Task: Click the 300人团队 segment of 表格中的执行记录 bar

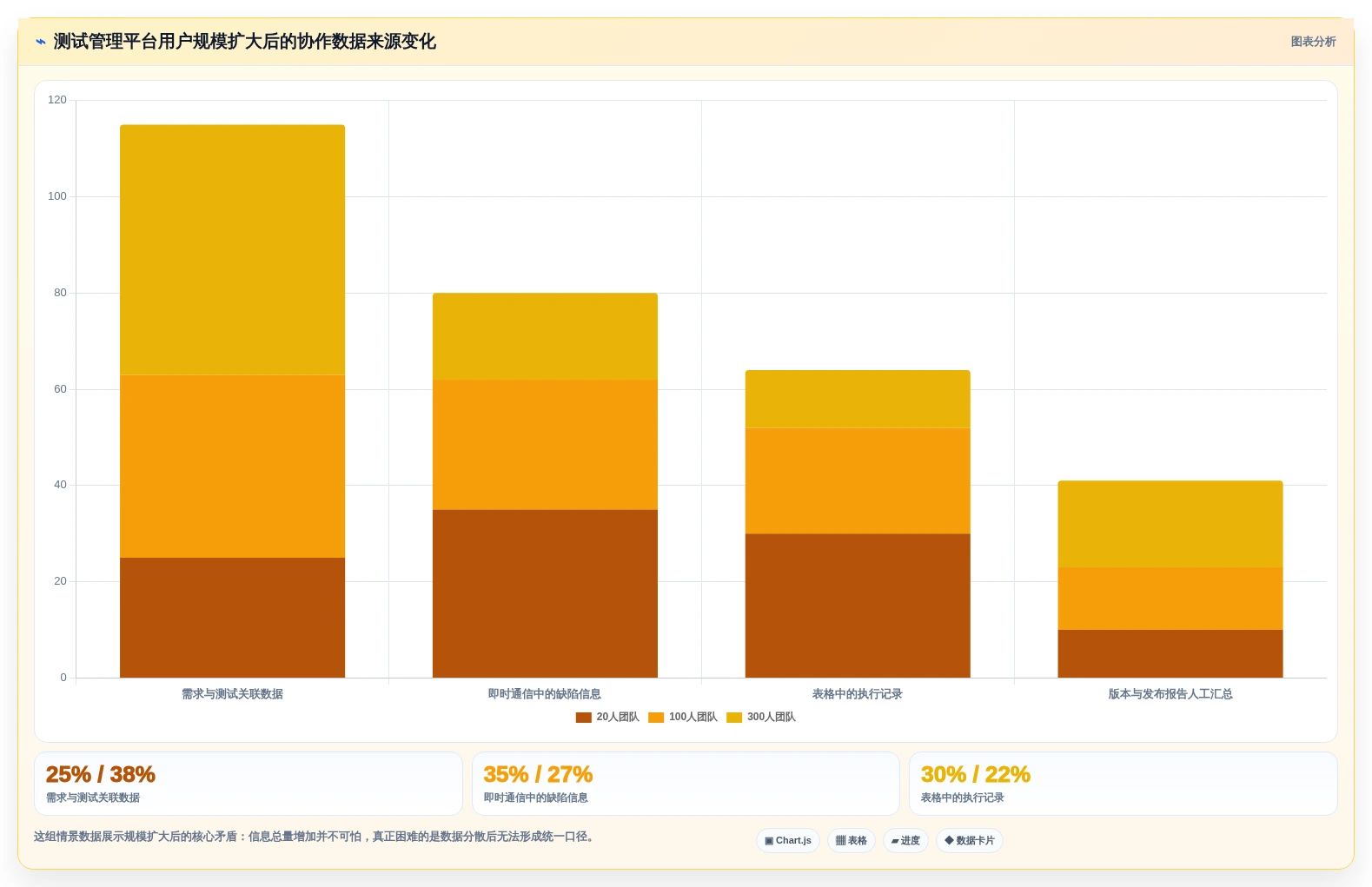Action: tap(858, 400)
